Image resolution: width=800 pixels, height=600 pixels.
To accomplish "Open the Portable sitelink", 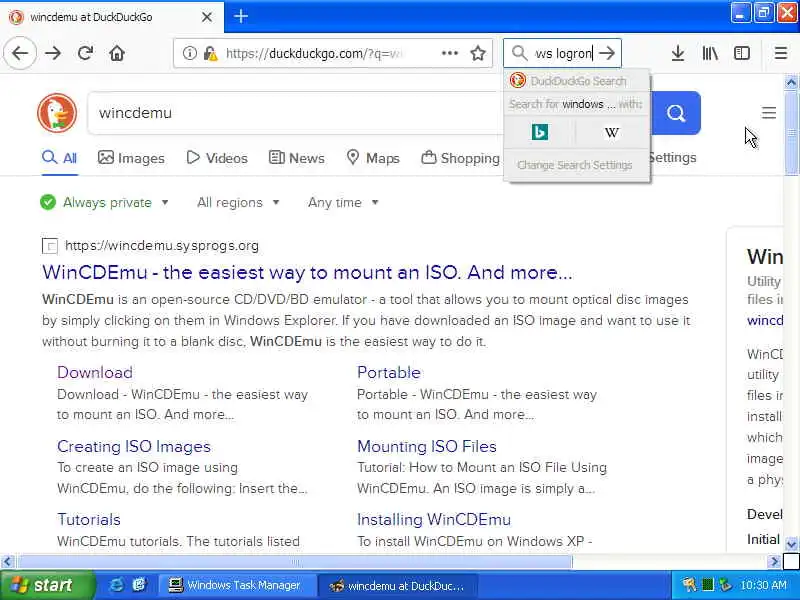I will pos(389,372).
